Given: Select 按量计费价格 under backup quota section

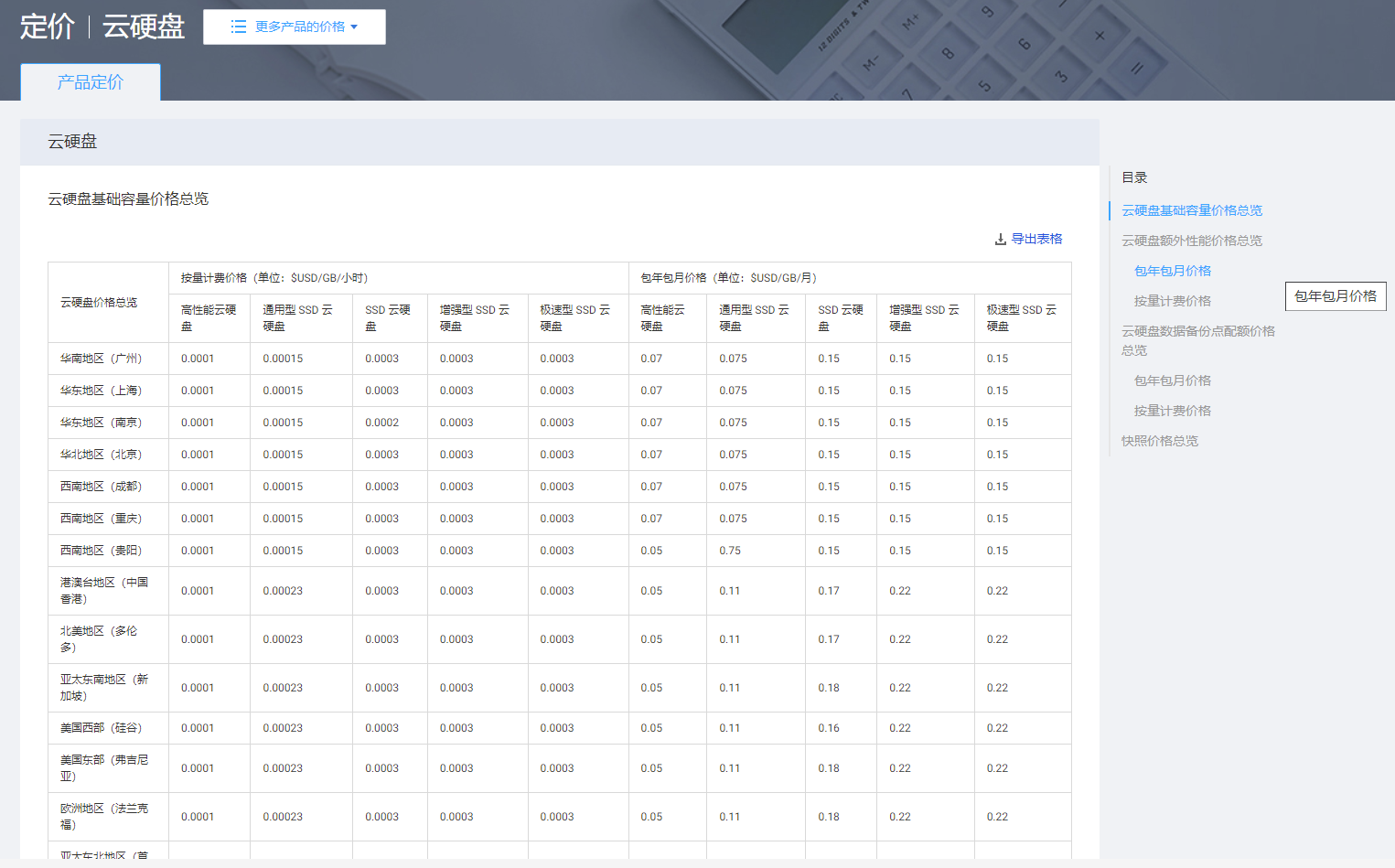Looking at the screenshot, I should coord(1172,411).
